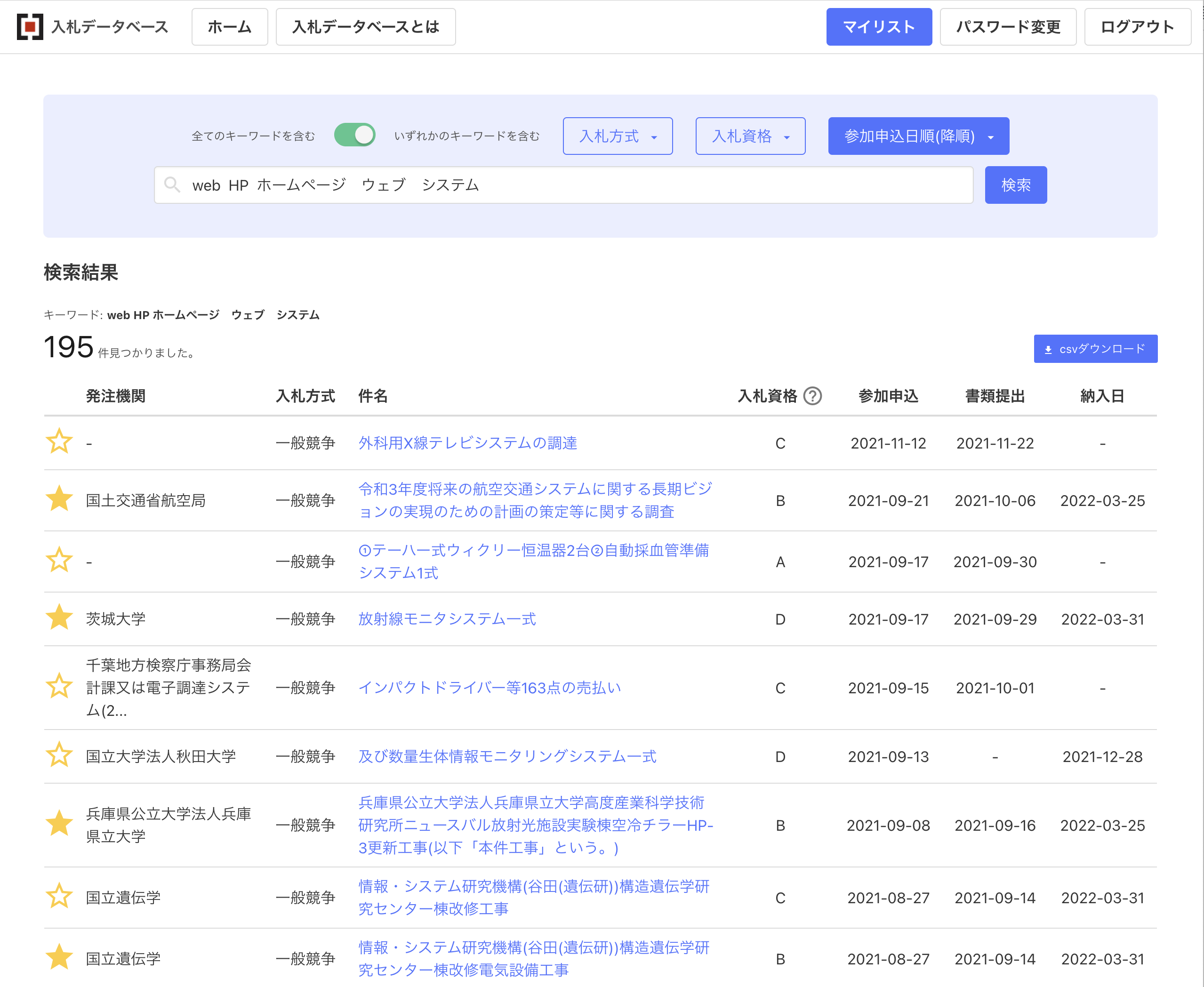
Task: Click the keyword search input field
Action: pyautogui.click(x=569, y=185)
